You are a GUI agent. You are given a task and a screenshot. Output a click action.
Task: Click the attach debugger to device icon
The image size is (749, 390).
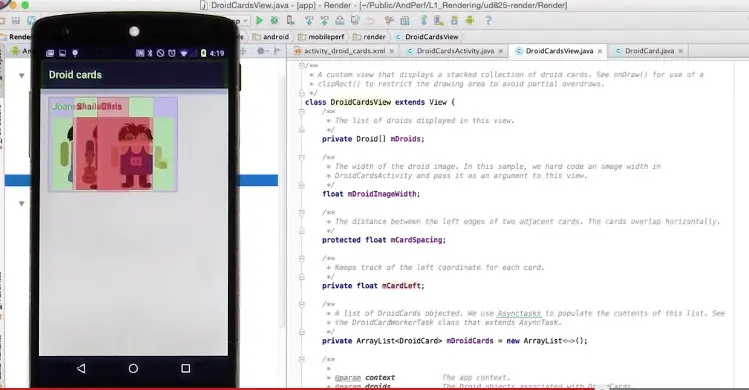290,20
